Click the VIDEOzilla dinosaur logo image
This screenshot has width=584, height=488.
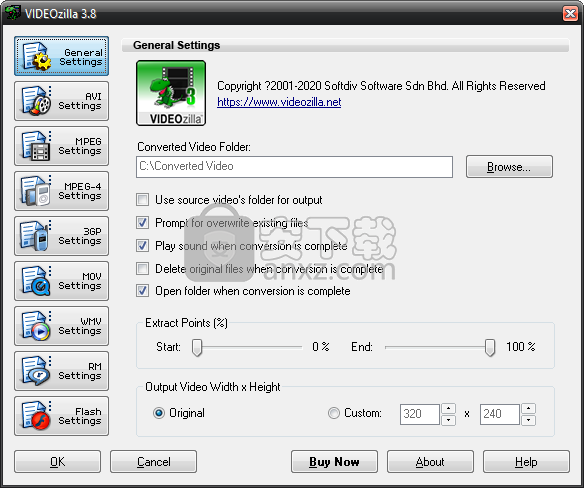171,93
